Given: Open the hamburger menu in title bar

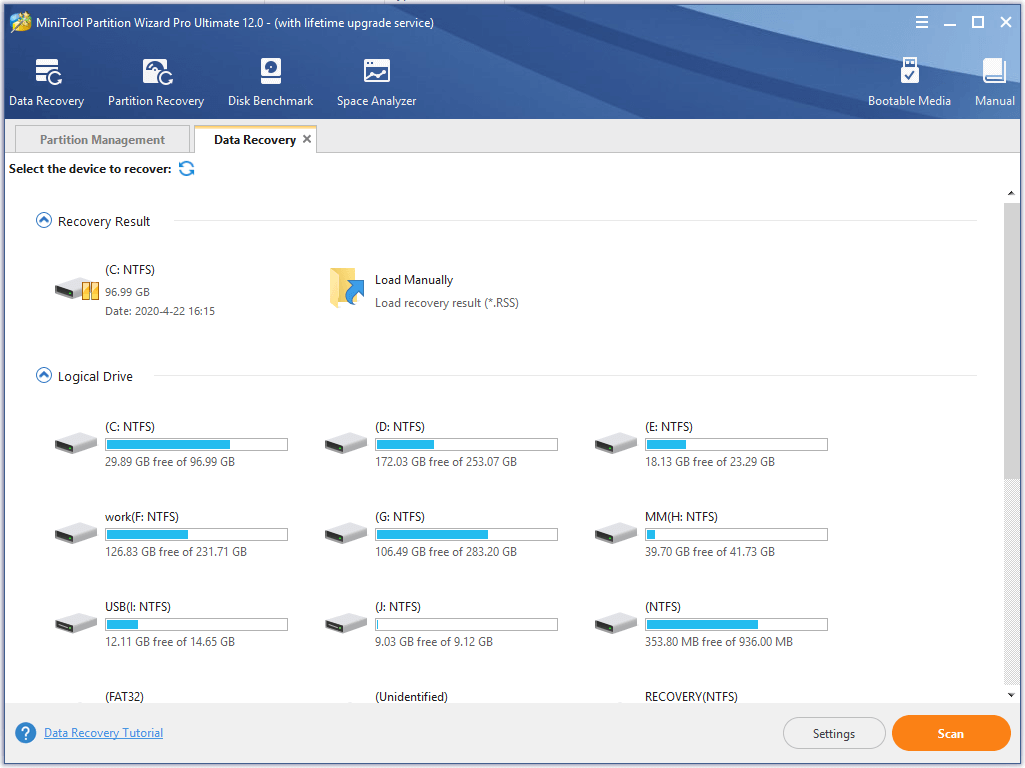Looking at the screenshot, I should click(922, 22).
